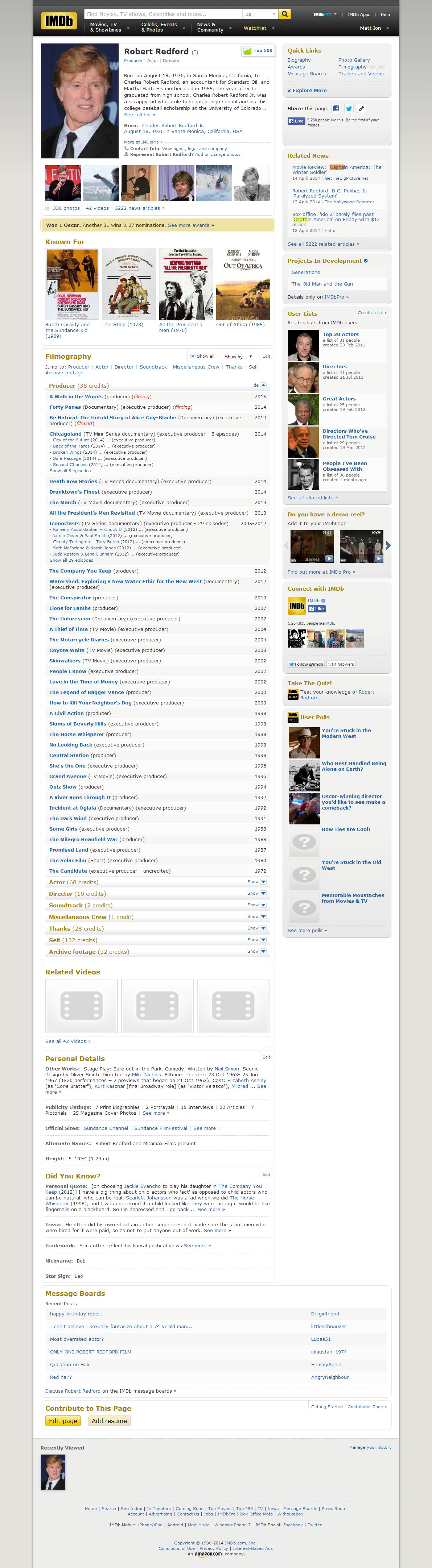
Task: Click the IMDb Poll icon beside User Polls
Action: pyautogui.click(x=293, y=717)
